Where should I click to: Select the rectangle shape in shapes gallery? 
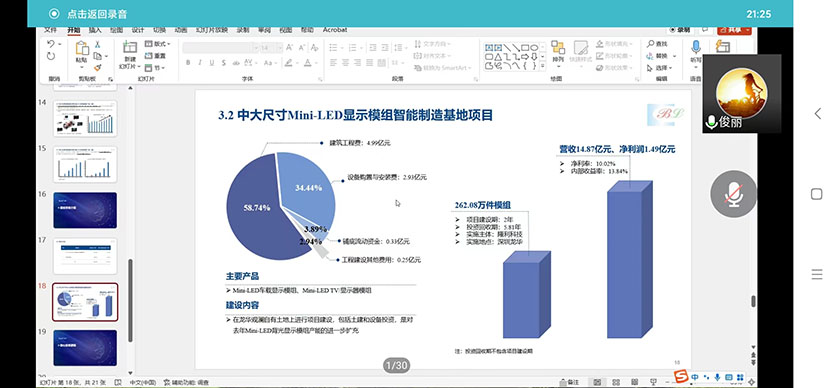click(x=525, y=48)
